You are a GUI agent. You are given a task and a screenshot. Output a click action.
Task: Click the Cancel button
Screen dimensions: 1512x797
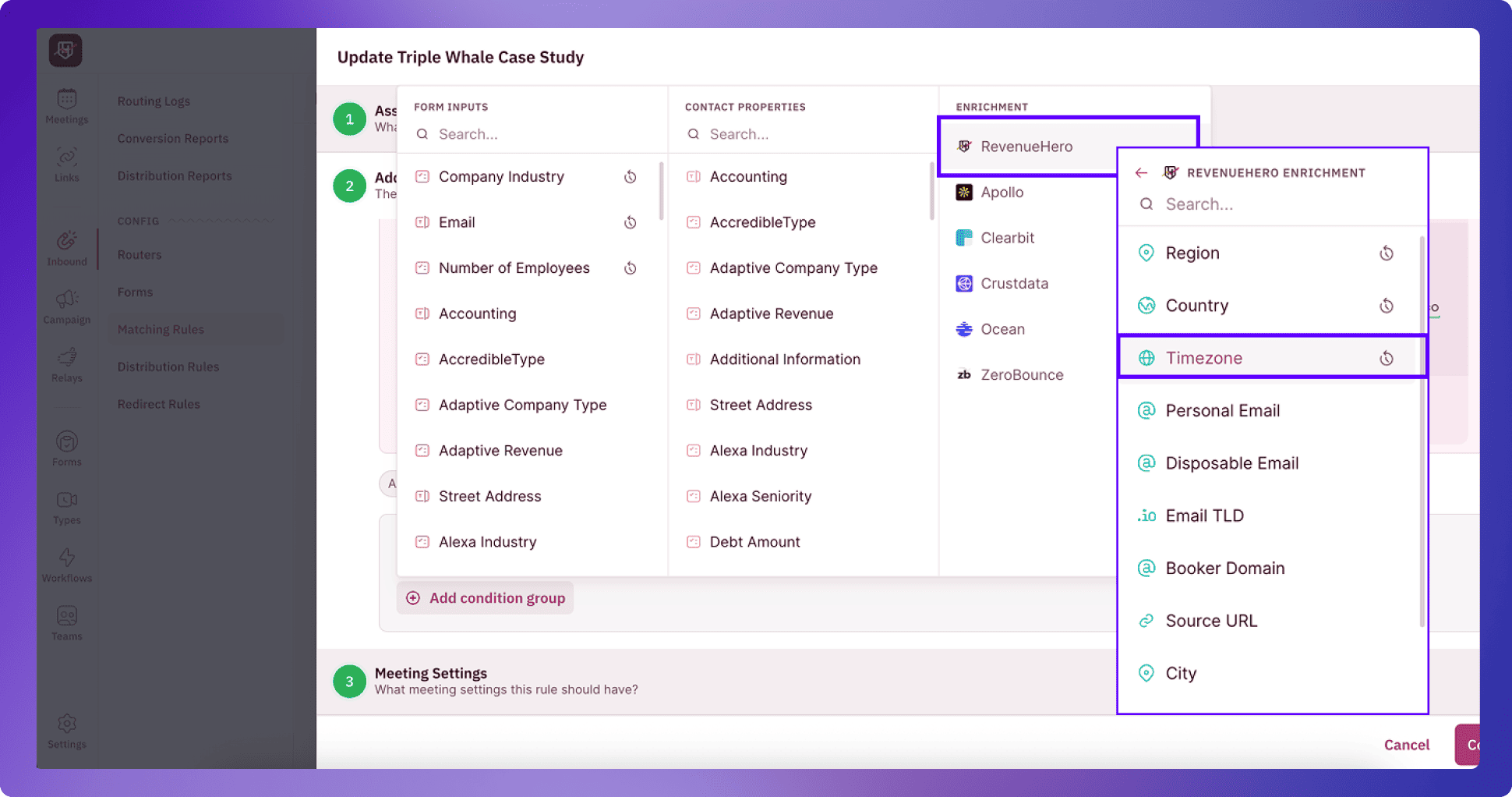(x=1407, y=745)
